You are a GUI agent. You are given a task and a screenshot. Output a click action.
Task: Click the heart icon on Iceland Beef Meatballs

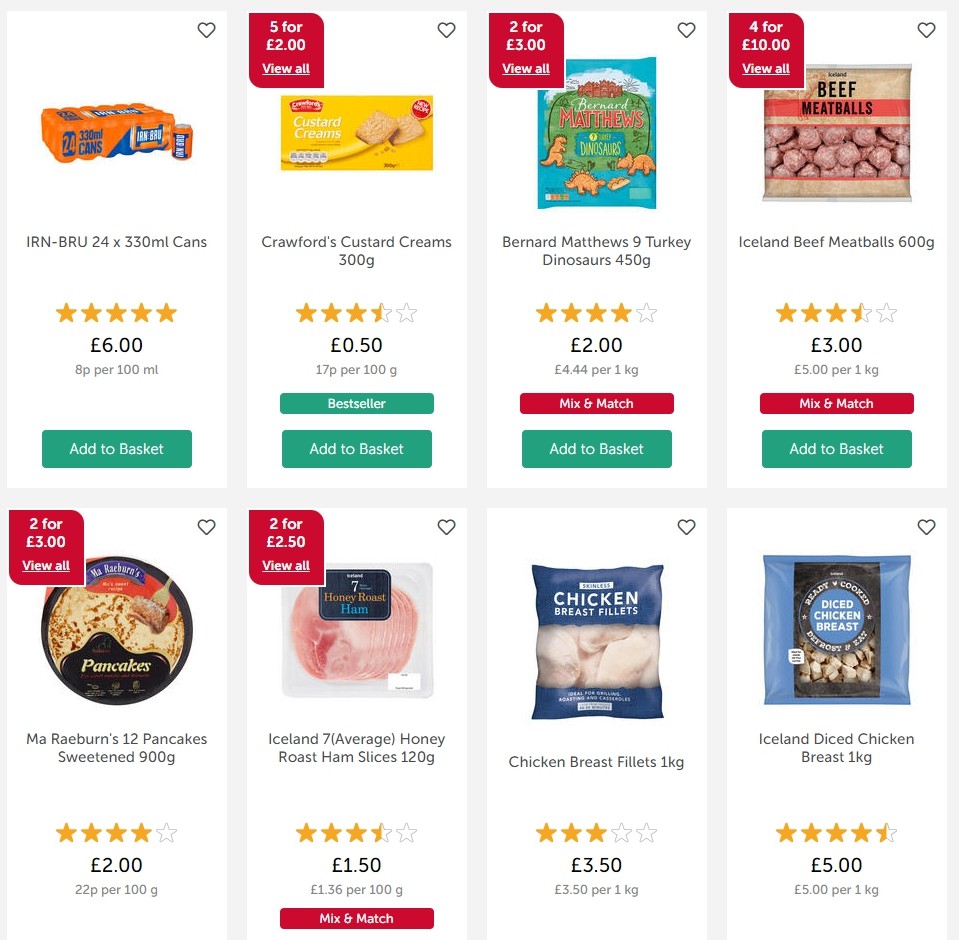click(x=926, y=30)
